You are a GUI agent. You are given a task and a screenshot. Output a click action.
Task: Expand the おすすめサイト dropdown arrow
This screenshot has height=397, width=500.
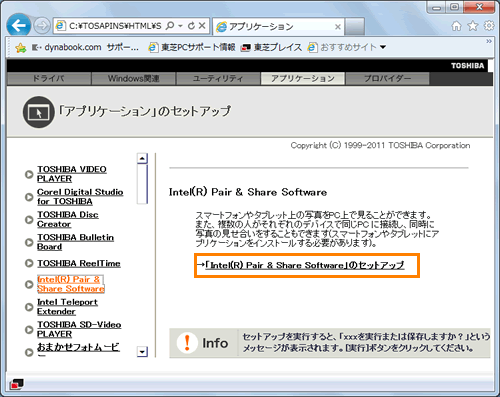tap(383, 47)
